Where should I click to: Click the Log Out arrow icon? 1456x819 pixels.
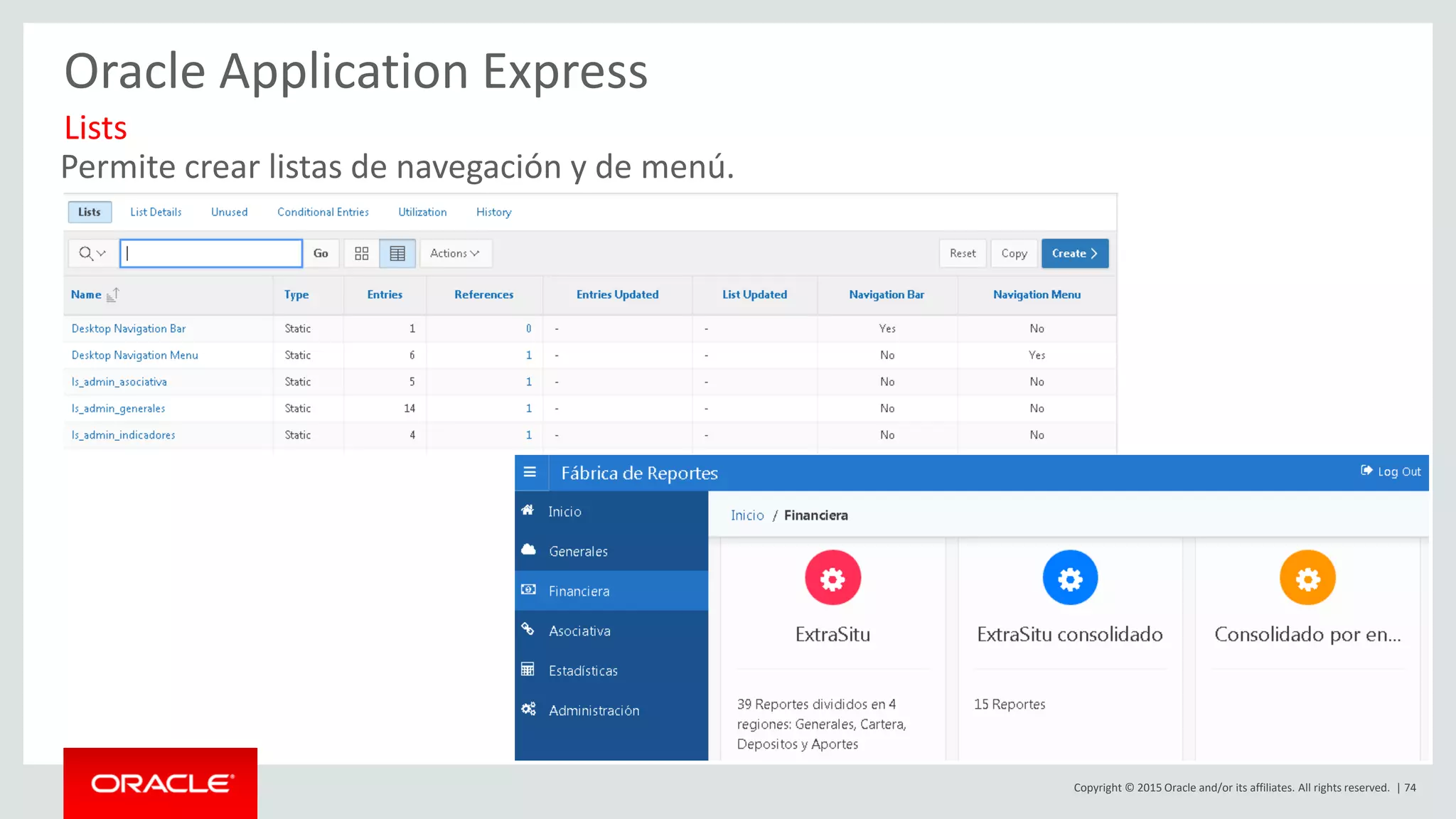click(x=1366, y=471)
